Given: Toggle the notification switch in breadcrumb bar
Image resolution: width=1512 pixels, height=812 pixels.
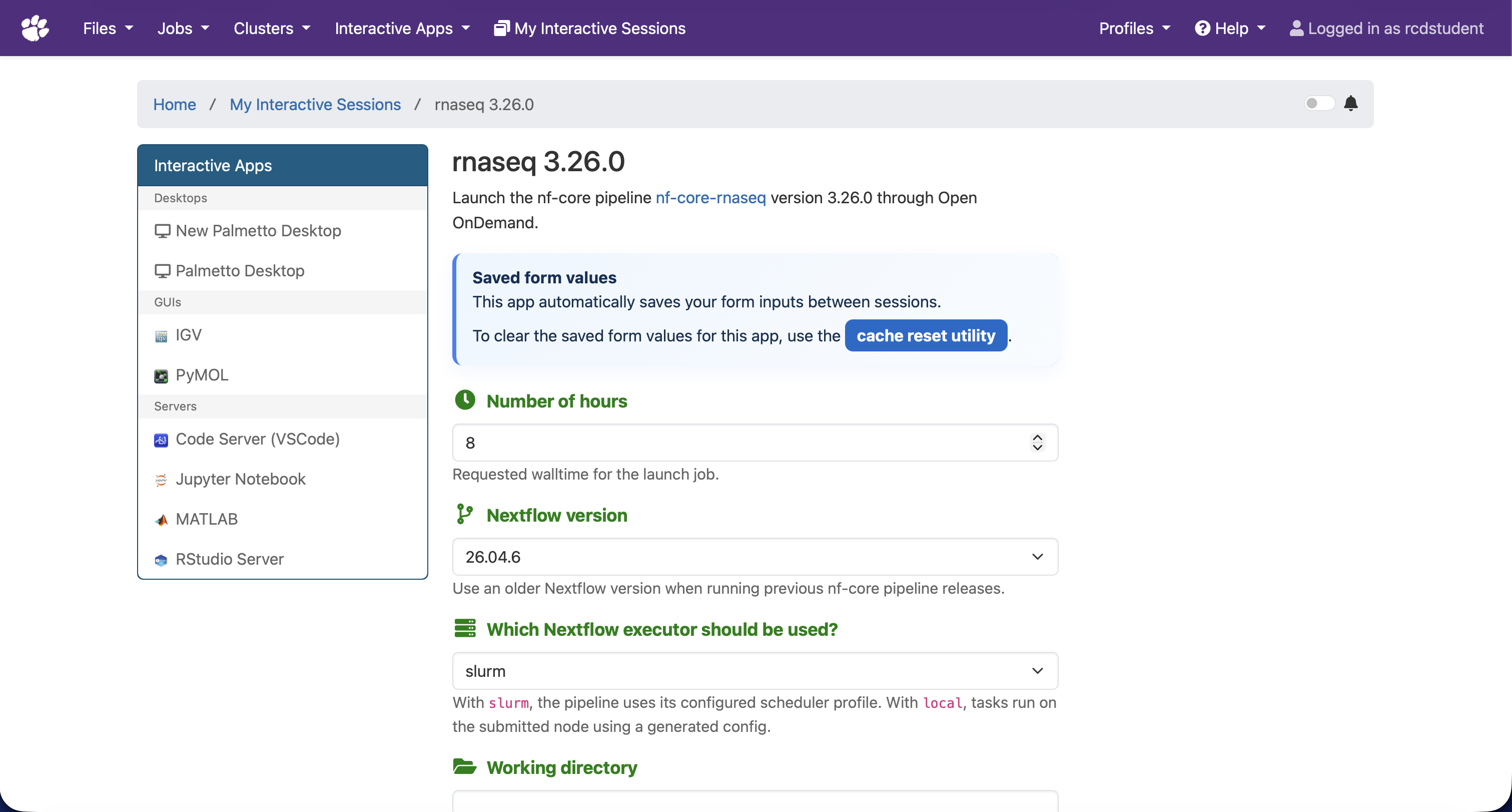Looking at the screenshot, I should (x=1319, y=103).
